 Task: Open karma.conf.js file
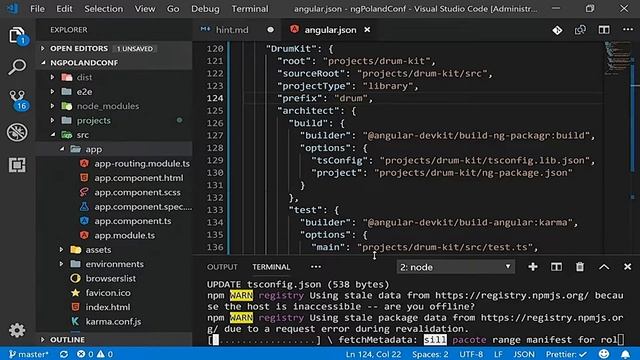click(x=113, y=321)
